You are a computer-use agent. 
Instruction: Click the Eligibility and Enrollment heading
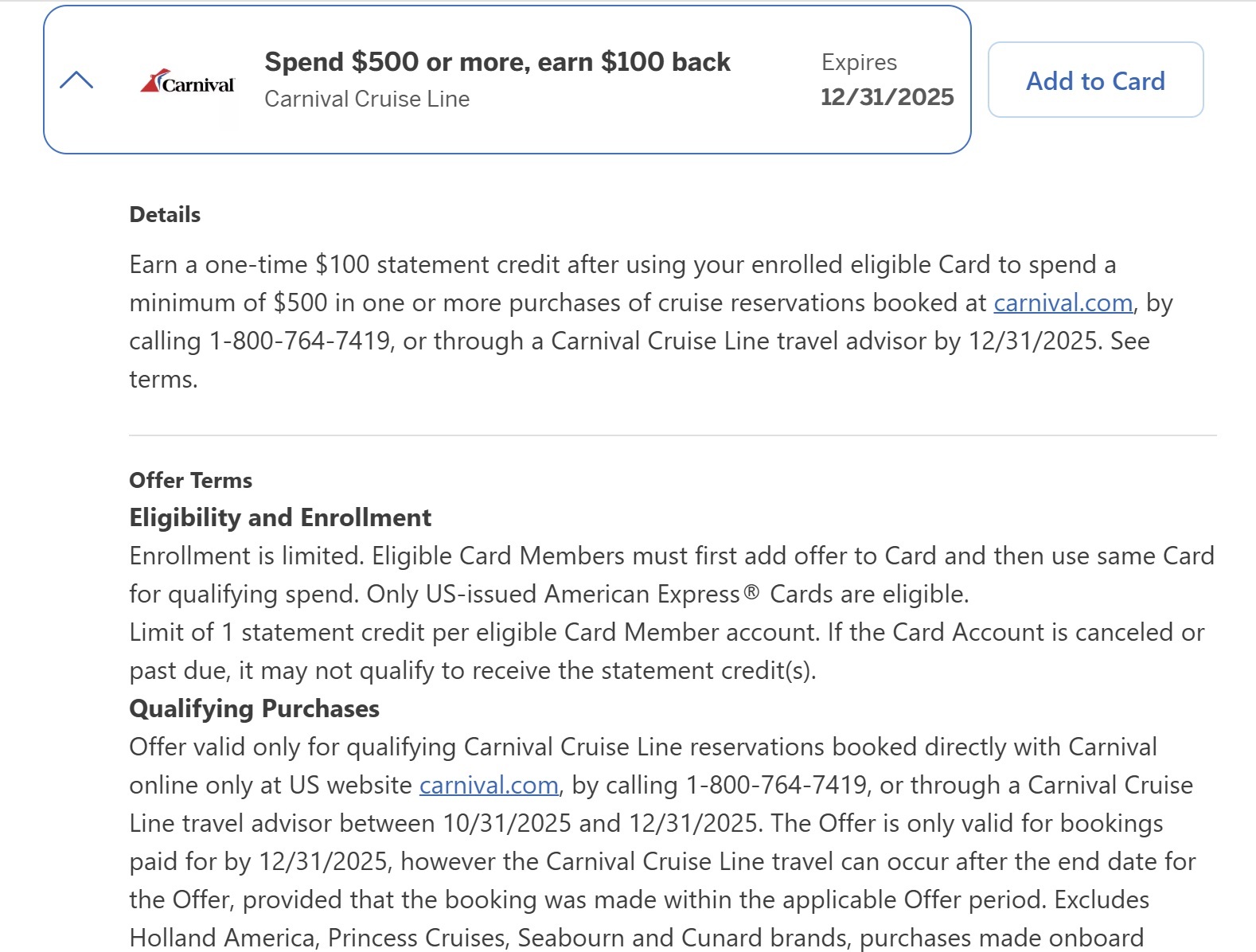tap(280, 518)
